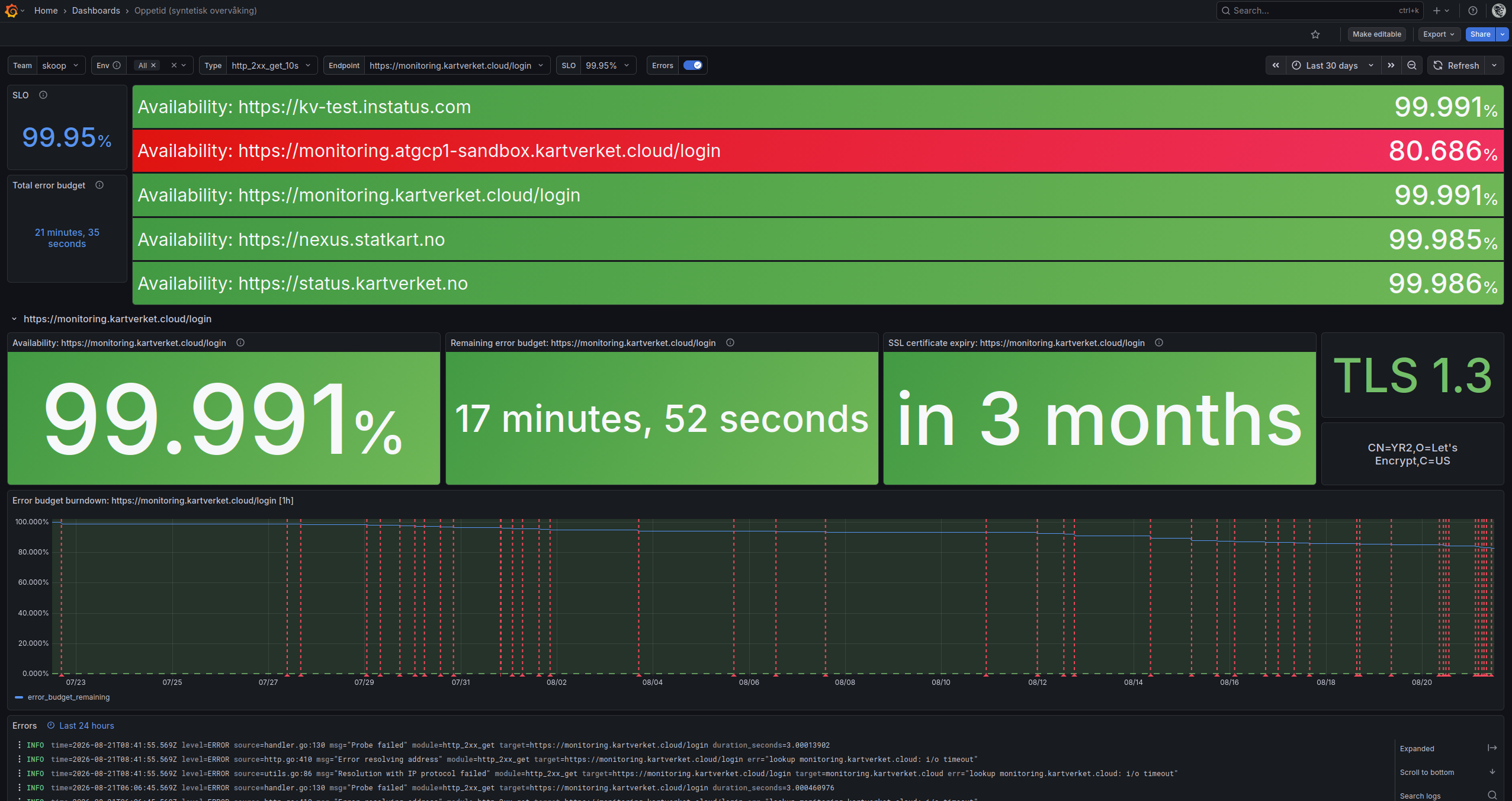Click Availability status.kartverket.no bar
Viewport: 1512px width, 801px height.
(x=818, y=283)
